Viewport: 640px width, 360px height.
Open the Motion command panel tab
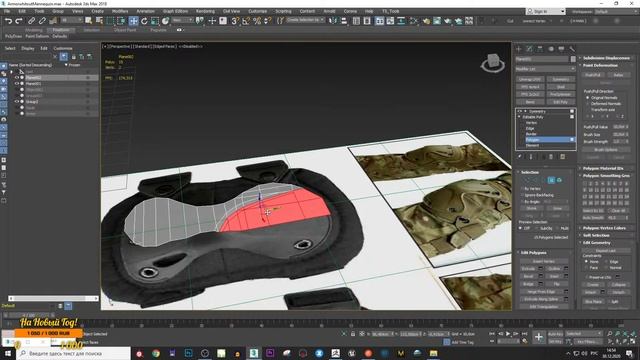point(551,49)
